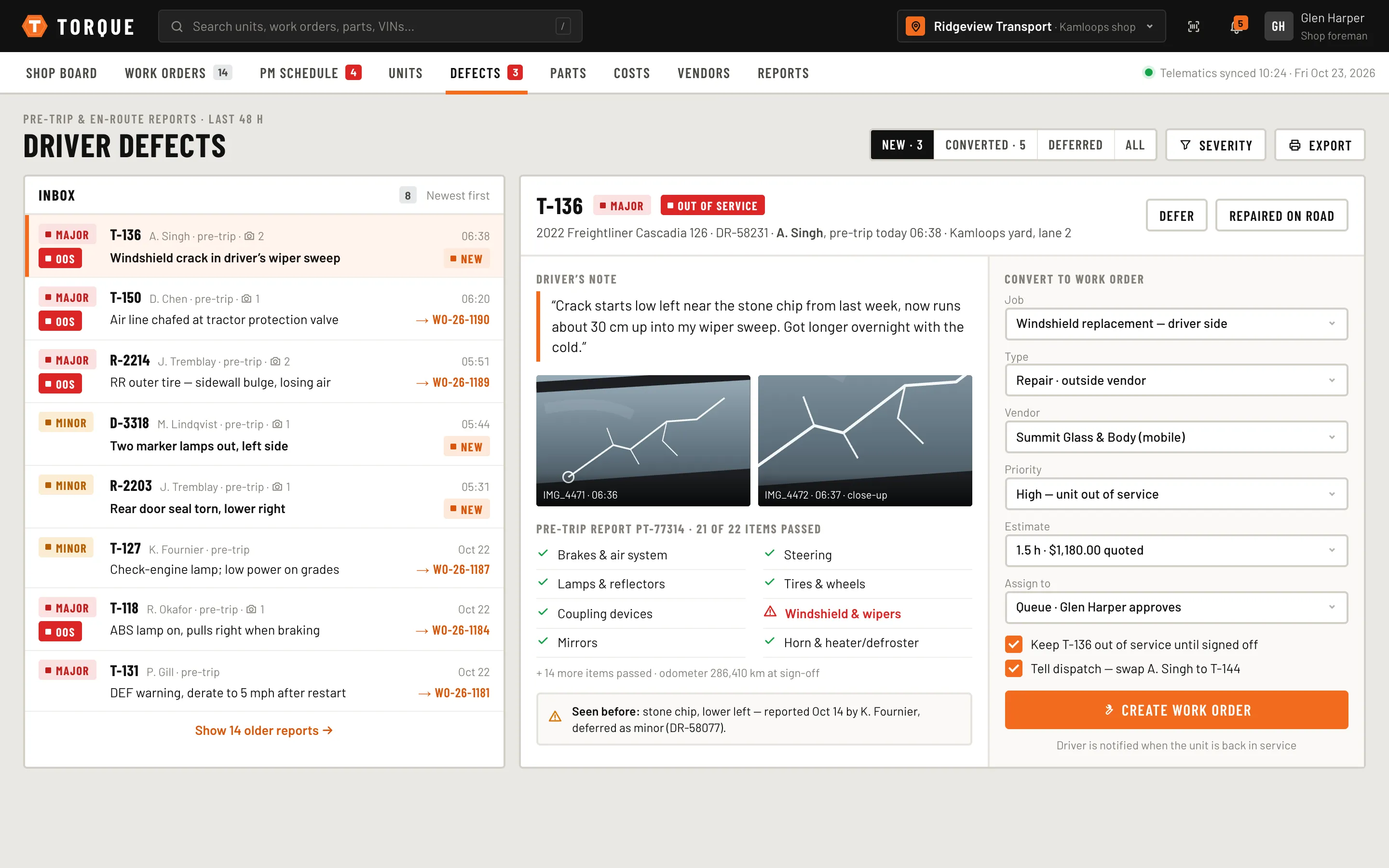Click warning triangle beside Windshield & wipers
This screenshot has height=868, width=1389.
tap(770, 612)
